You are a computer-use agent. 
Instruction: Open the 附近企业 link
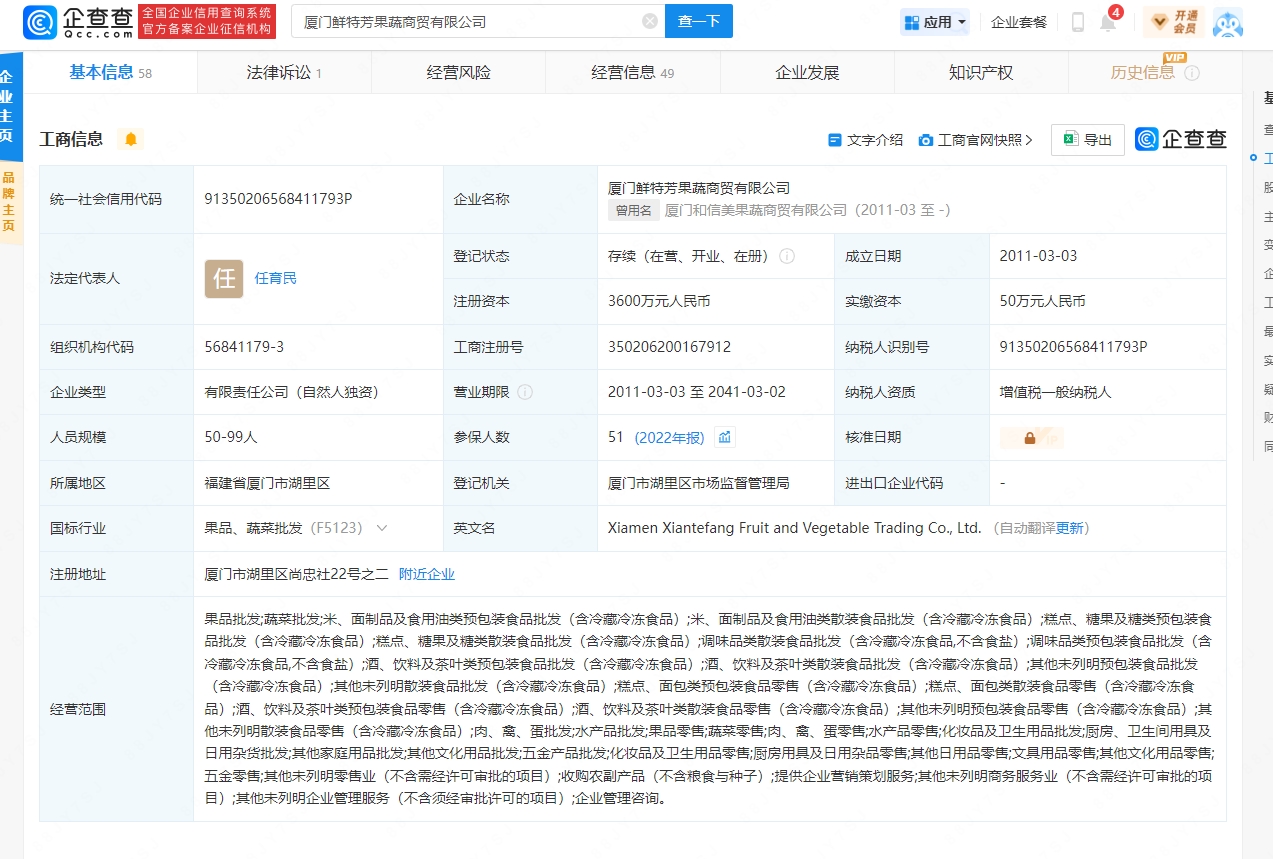point(426,574)
